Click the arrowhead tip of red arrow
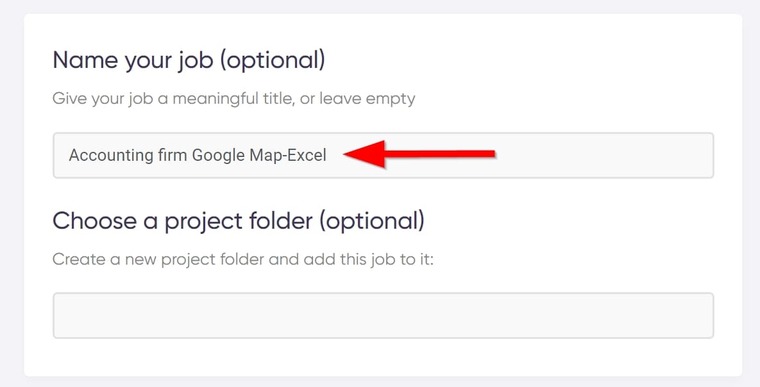The height and width of the screenshot is (387, 760). click(x=346, y=154)
